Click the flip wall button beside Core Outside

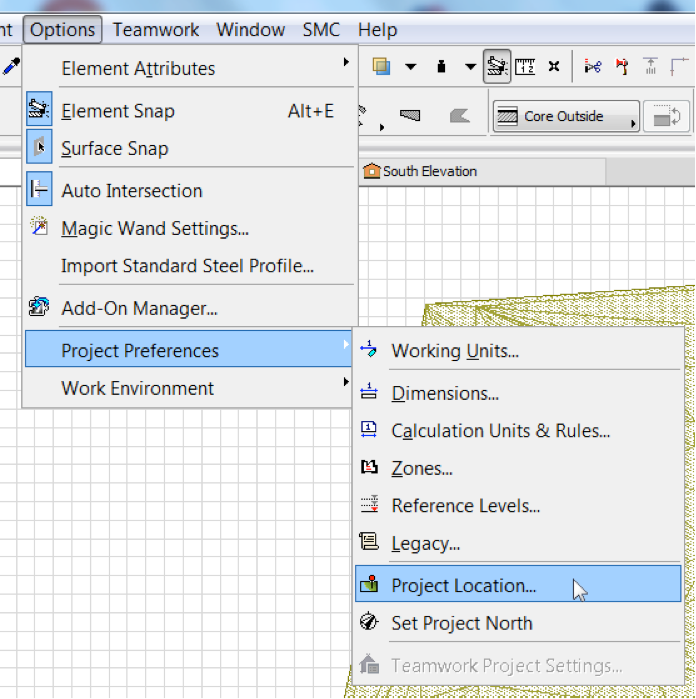coord(666,116)
